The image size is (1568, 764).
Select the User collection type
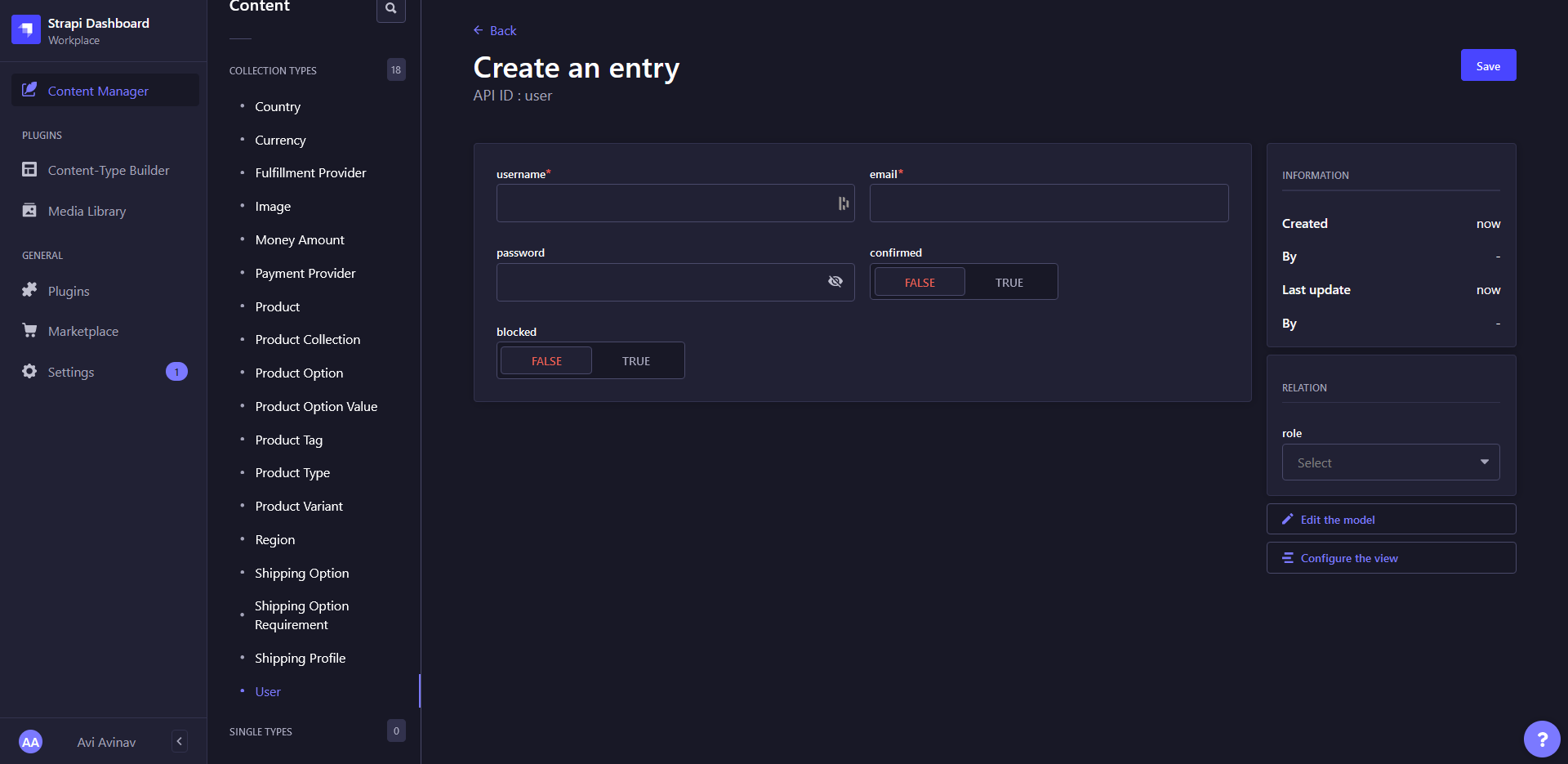(268, 691)
